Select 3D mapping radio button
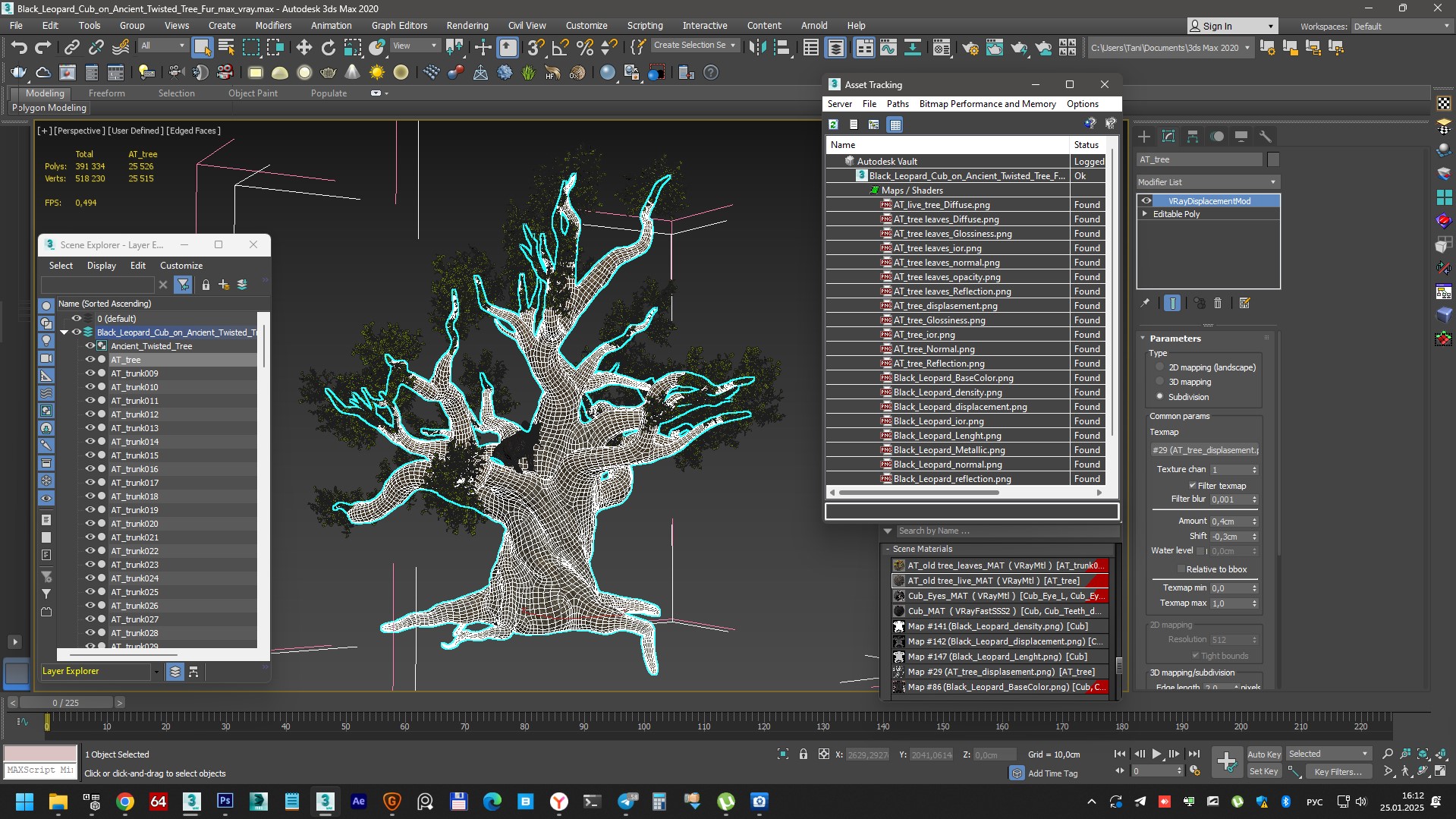The height and width of the screenshot is (819, 1456). tap(1160, 382)
